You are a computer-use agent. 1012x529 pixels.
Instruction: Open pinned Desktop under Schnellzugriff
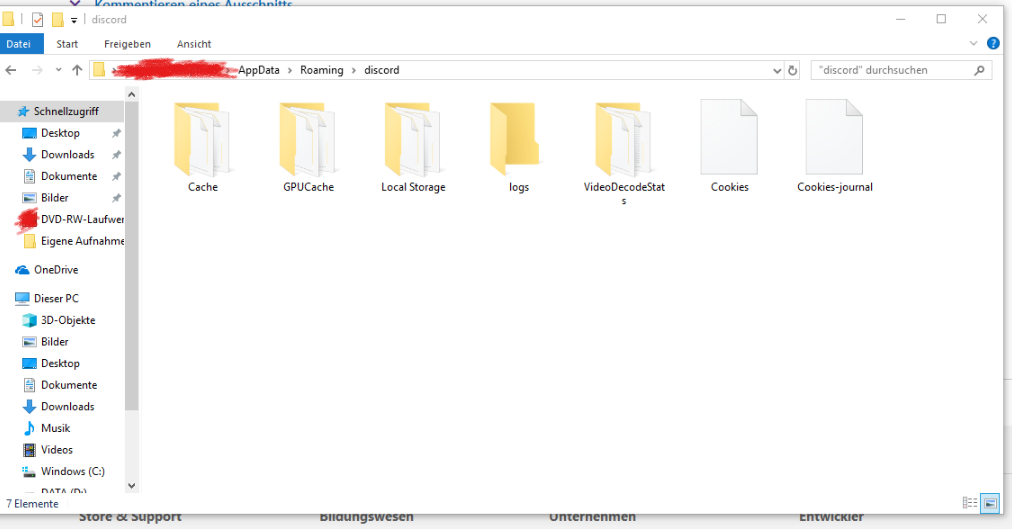[60, 133]
